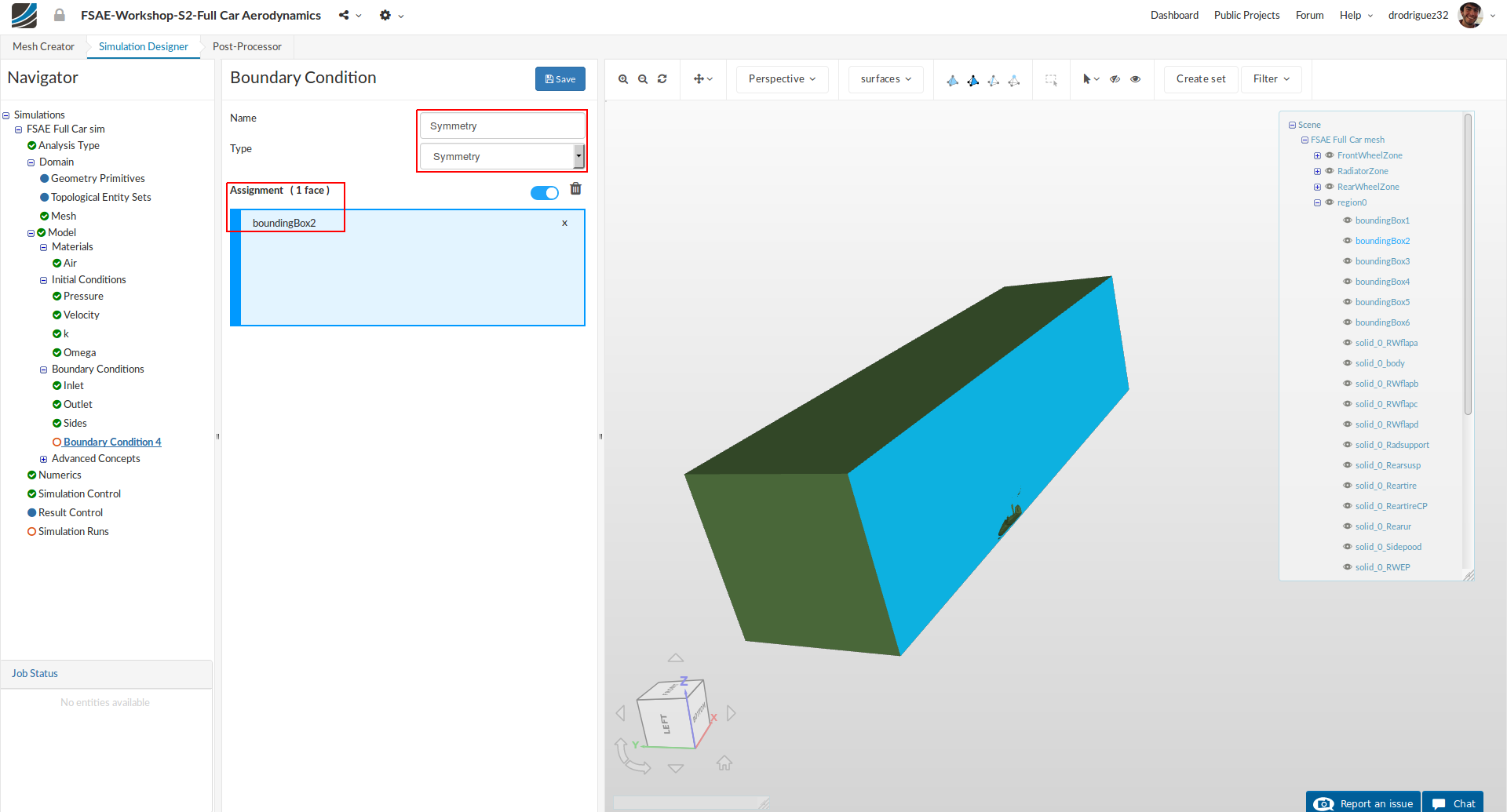Screen dimensions: 1507x812
Task: Click the user avatar picture
Action: point(1470,15)
